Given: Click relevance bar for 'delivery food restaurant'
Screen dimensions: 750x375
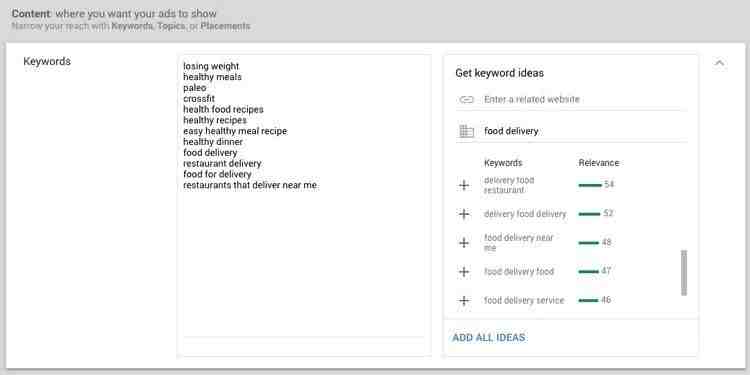Looking at the screenshot, I should tap(590, 185).
